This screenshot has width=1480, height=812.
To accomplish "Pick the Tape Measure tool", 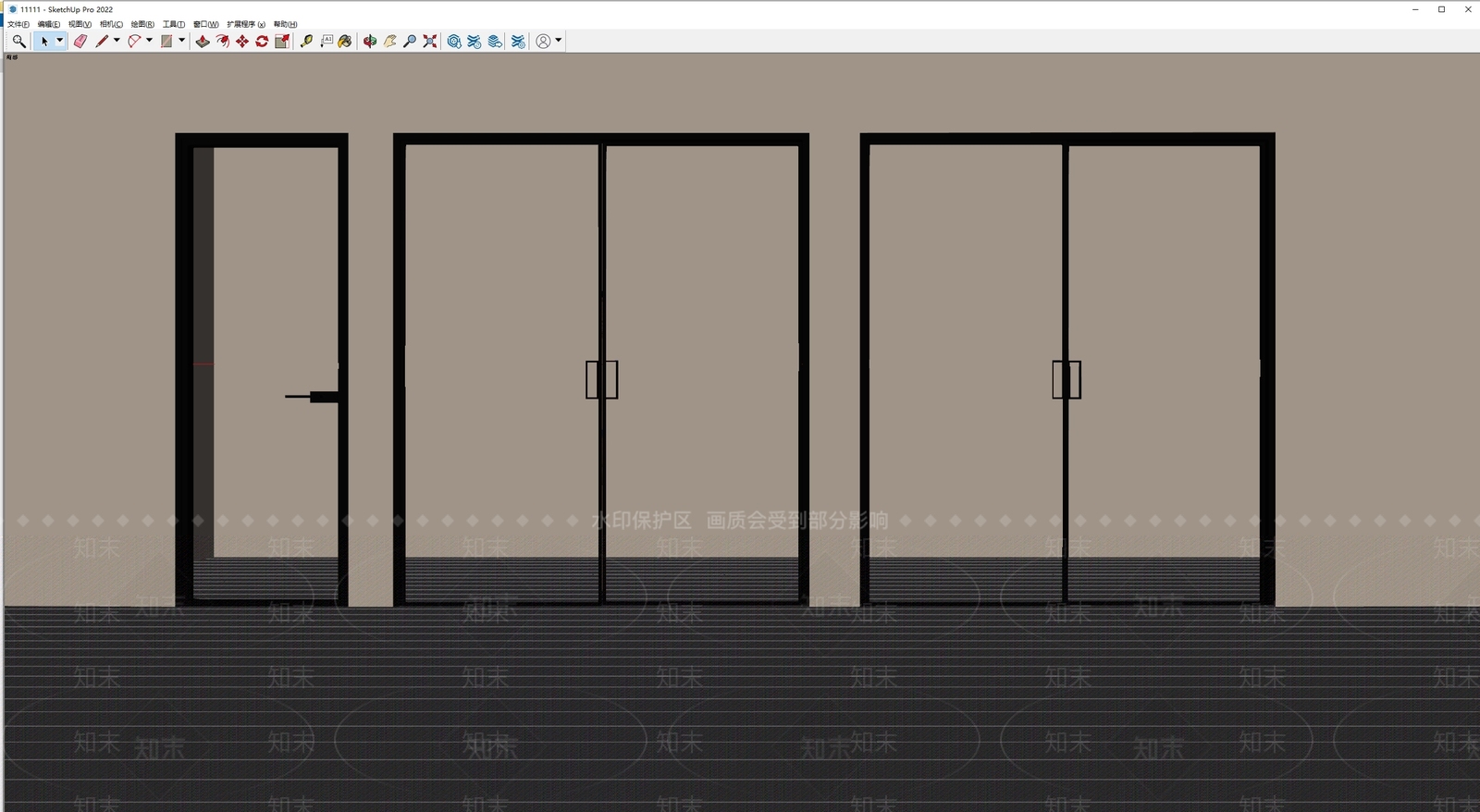I will (x=306, y=41).
